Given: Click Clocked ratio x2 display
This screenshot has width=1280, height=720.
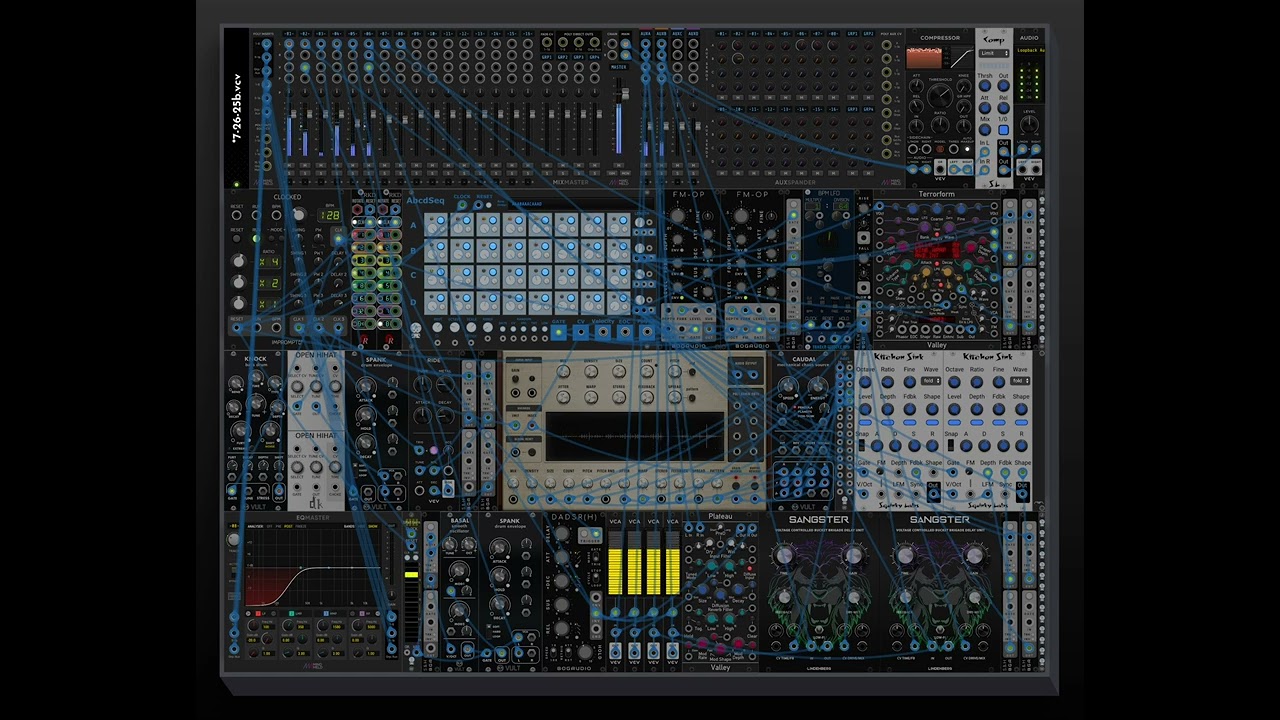Looking at the screenshot, I should click(x=271, y=283).
